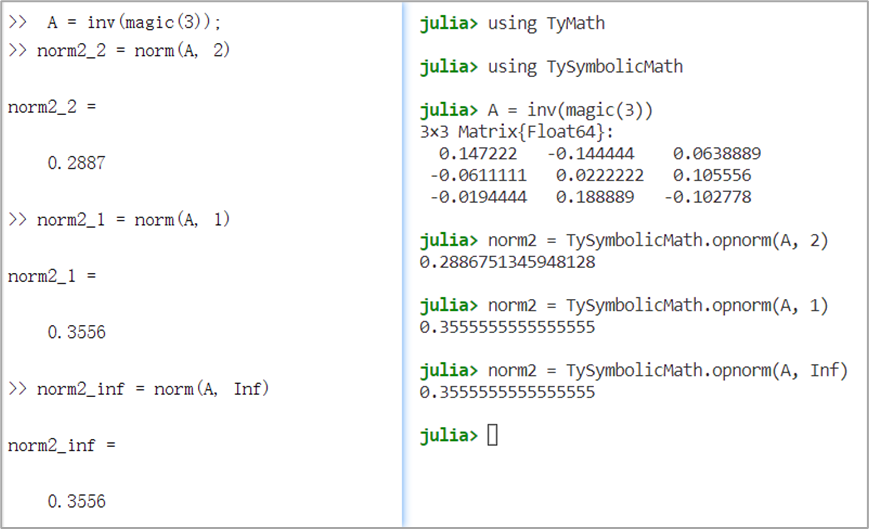Click matrix entry -0.102778

708,197
